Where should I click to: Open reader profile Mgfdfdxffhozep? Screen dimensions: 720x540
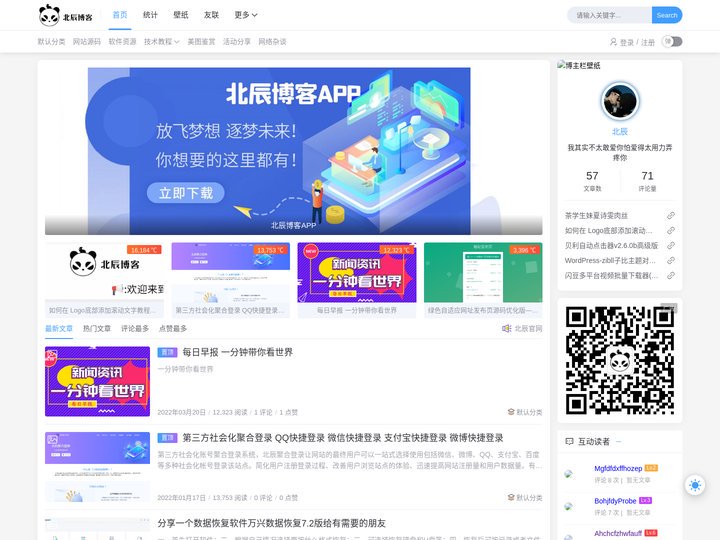[x=618, y=469]
